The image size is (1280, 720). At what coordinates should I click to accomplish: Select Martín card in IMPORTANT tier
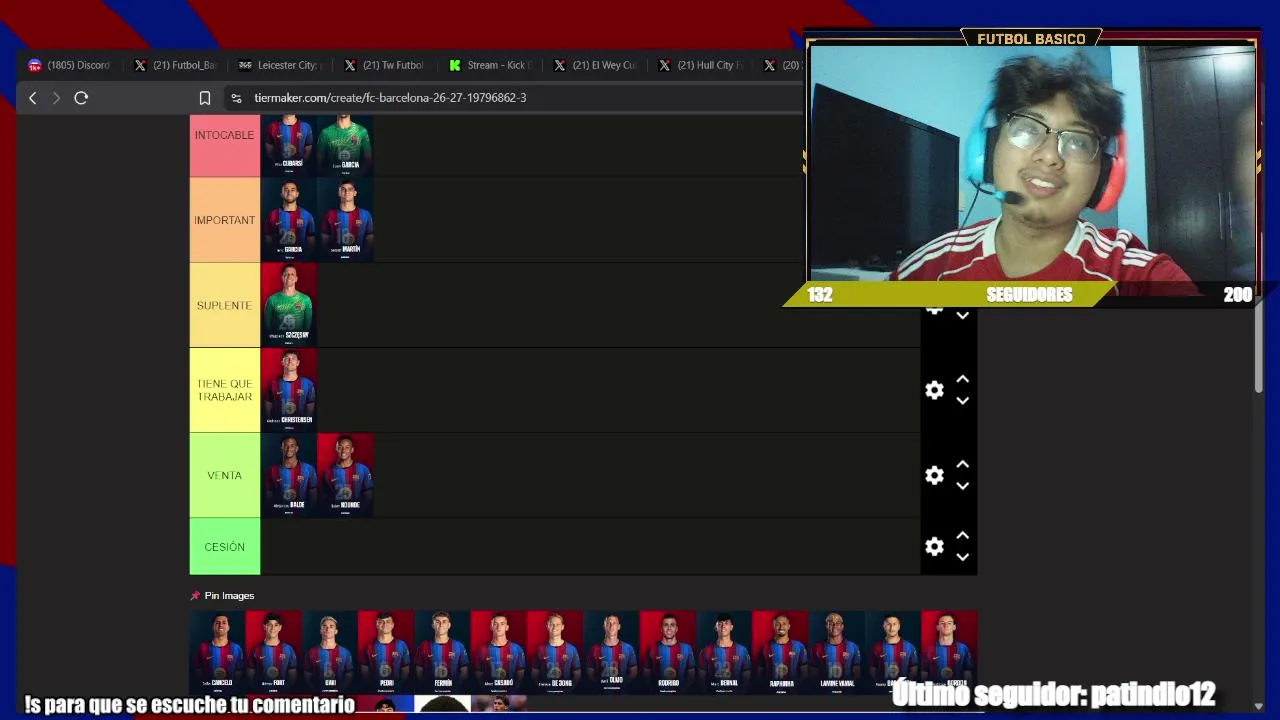pyautogui.click(x=345, y=220)
